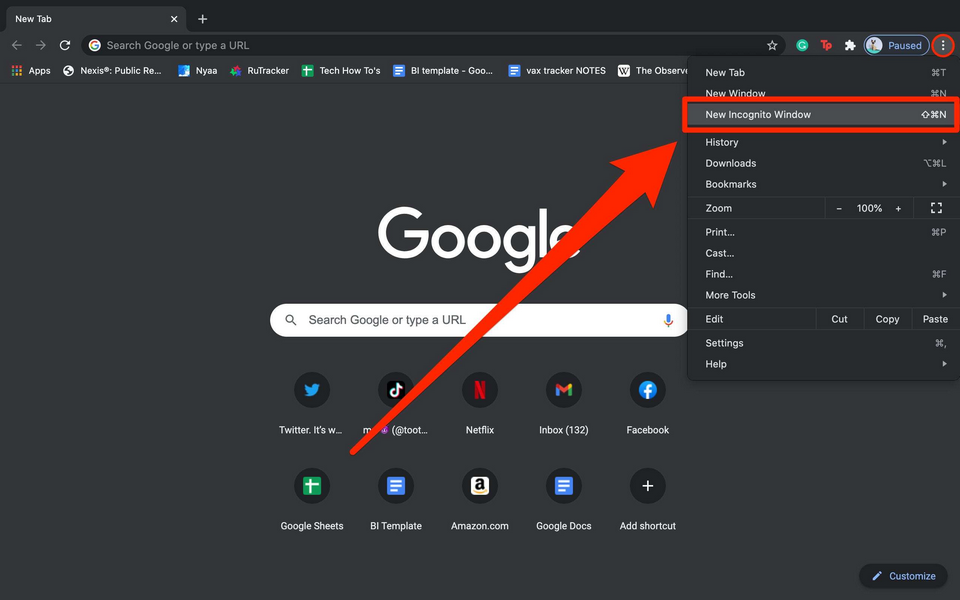Toggle fullscreen mode from the Zoom row
Image resolution: width=960 pixels, height=600 pixels.
pos(936,208)
